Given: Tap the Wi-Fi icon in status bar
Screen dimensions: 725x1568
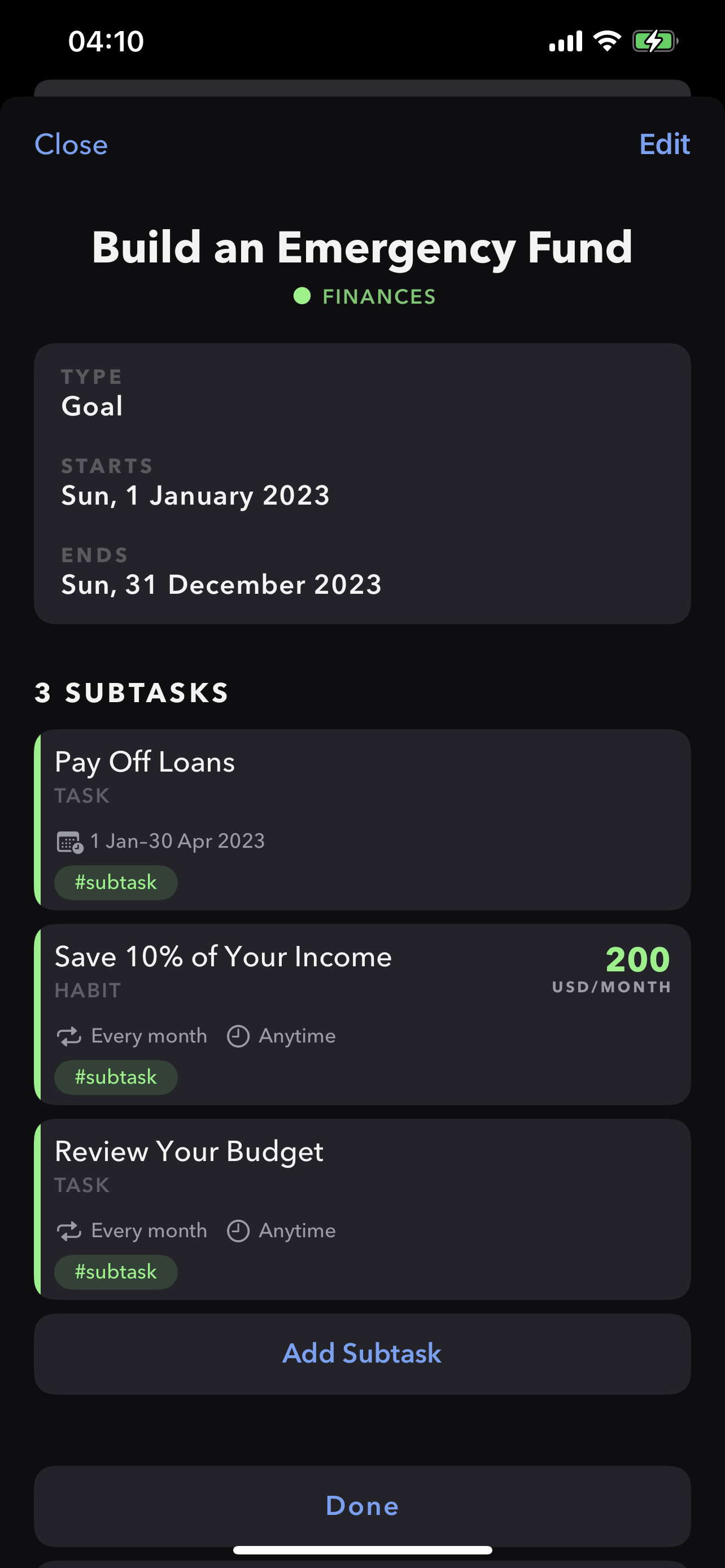Looking at the screenshot, I should tap(606, 41).
